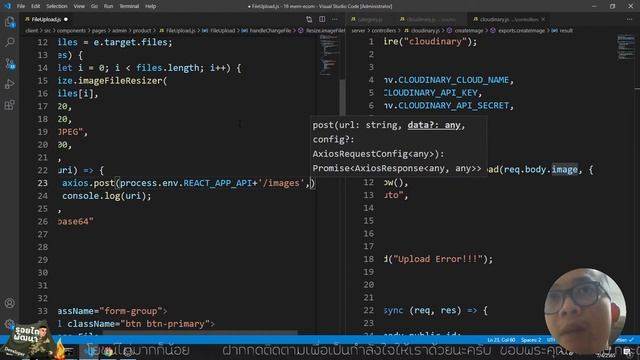
Task: Click "btn btn-primary" className string
Action: click(x=165, y=324)
